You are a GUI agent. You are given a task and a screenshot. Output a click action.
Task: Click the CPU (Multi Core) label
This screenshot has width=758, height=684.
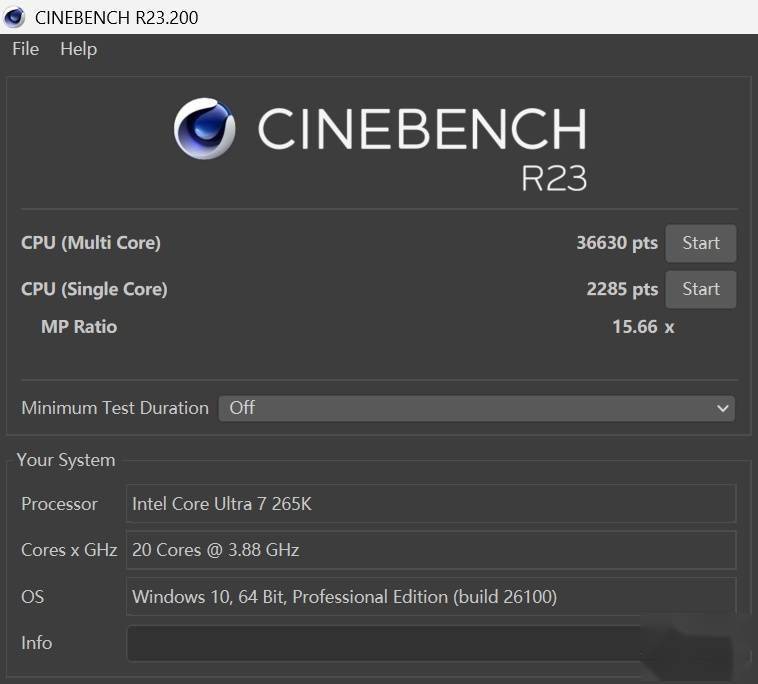91,243
